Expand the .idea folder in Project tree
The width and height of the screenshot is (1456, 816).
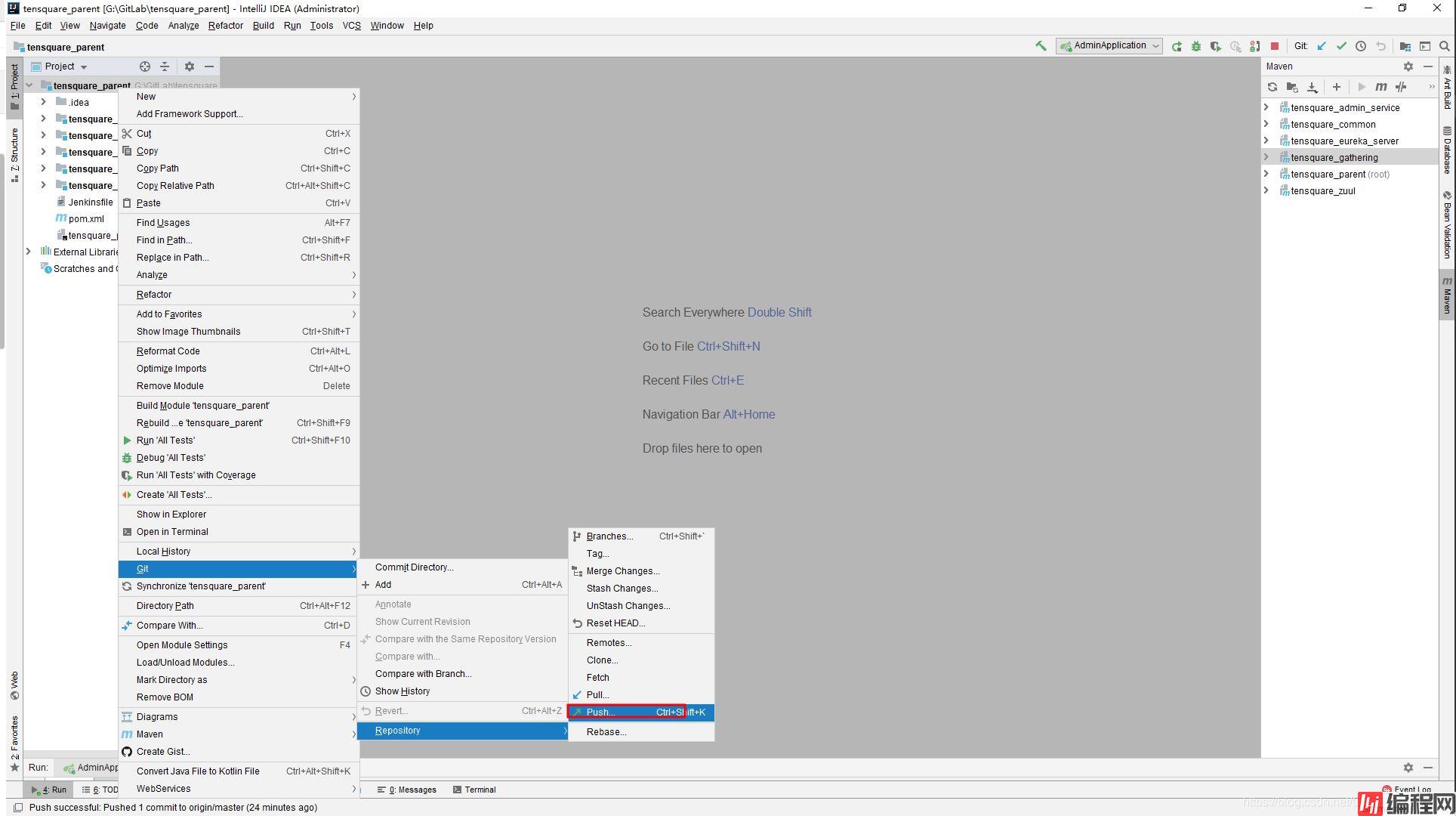click(43, 102)
